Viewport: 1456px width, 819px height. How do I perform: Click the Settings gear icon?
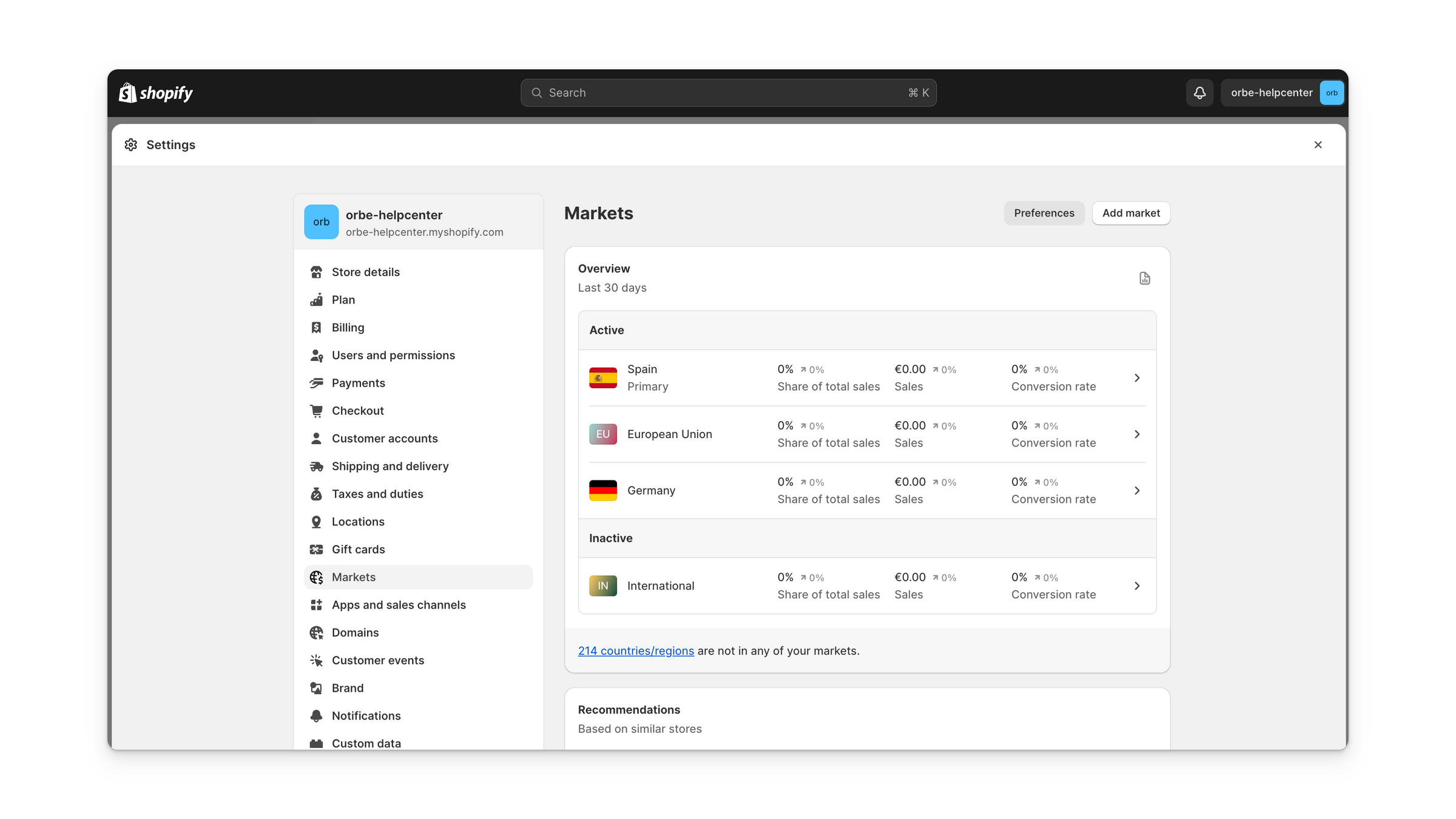point(131,145)
